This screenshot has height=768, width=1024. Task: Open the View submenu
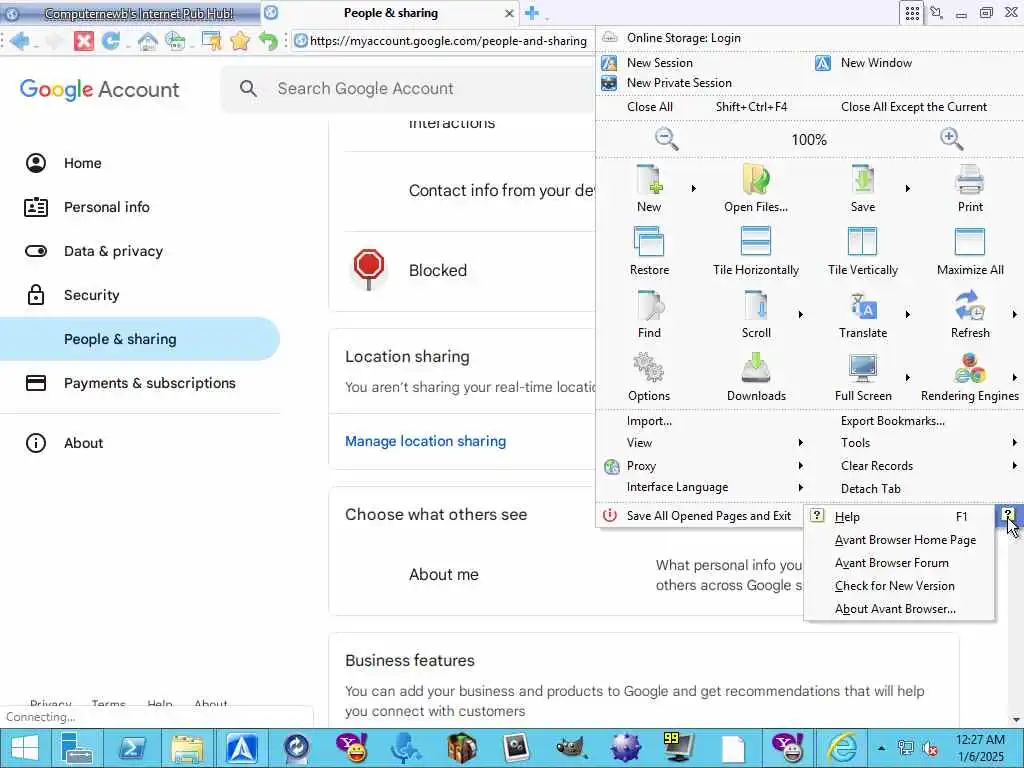coord(702,443)
